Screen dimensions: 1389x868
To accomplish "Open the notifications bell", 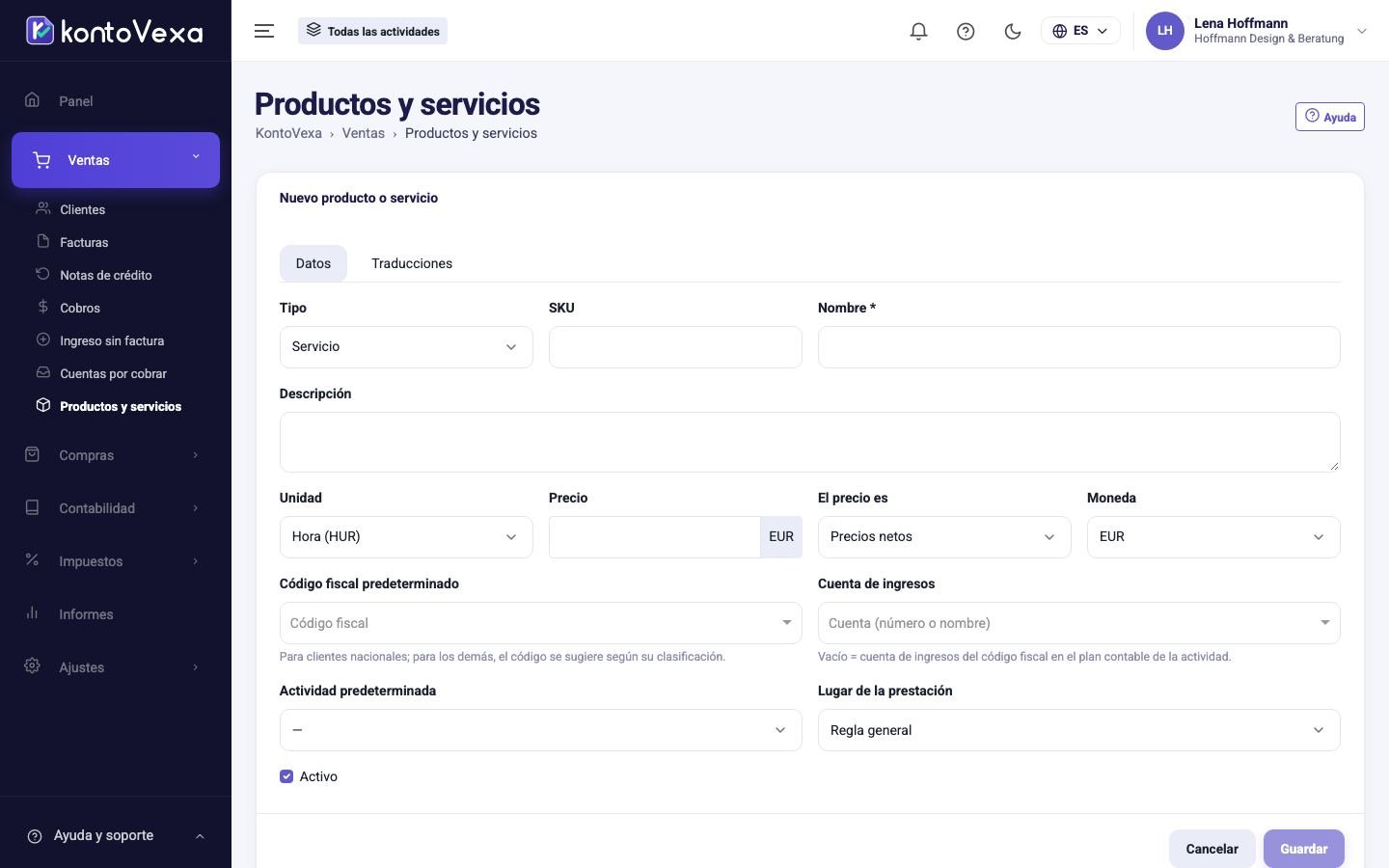I will pyautogui.click(x=918, y=31).
